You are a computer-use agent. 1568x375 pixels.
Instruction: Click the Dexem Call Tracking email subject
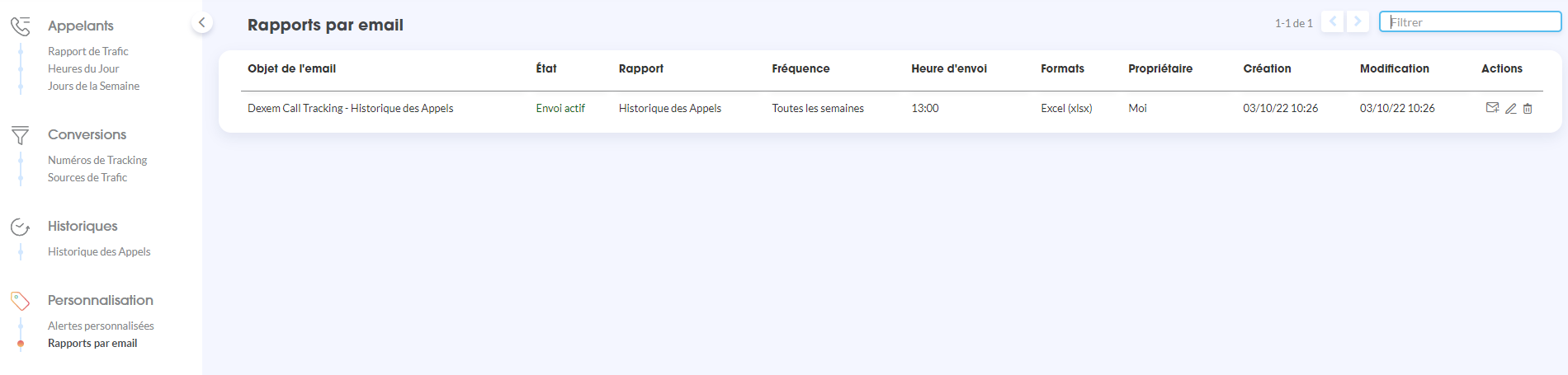point(350,108)
